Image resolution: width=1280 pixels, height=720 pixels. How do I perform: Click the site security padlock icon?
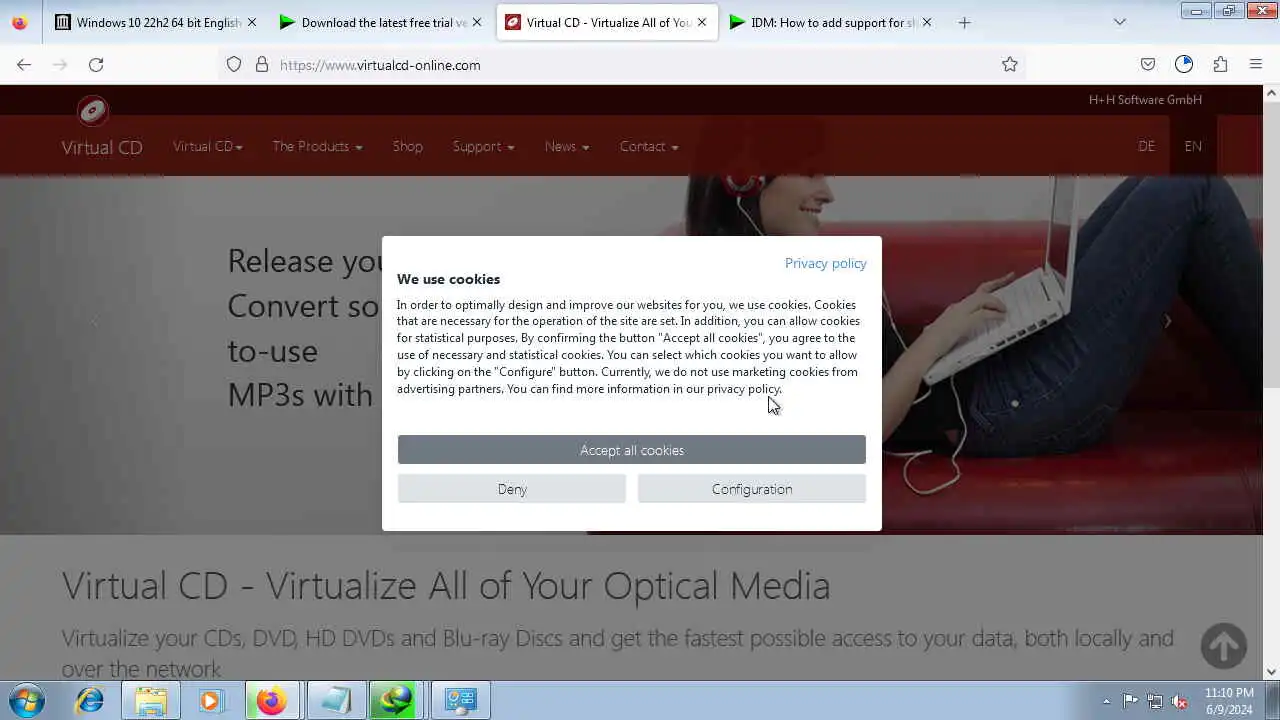[x=262, y=64]
